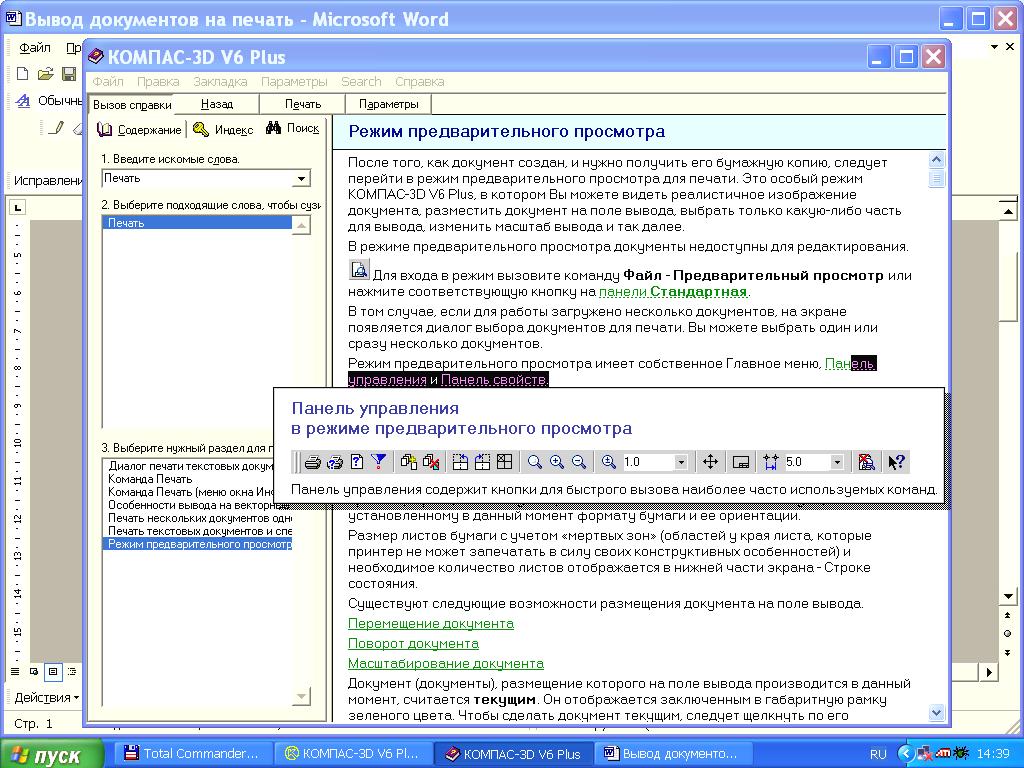Click Word vertical scrollbar up arrow
The height and width of the screenshot is (768, 1024).
pos(1008,210)
